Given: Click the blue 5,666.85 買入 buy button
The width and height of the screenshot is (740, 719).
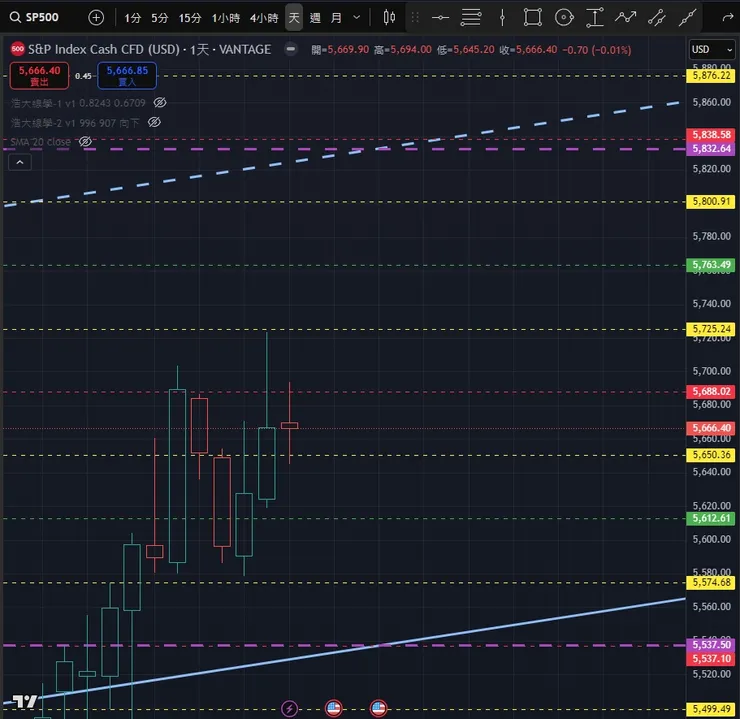Looking at the screenshot, I should pyautogui.click(x=127, y=75).
